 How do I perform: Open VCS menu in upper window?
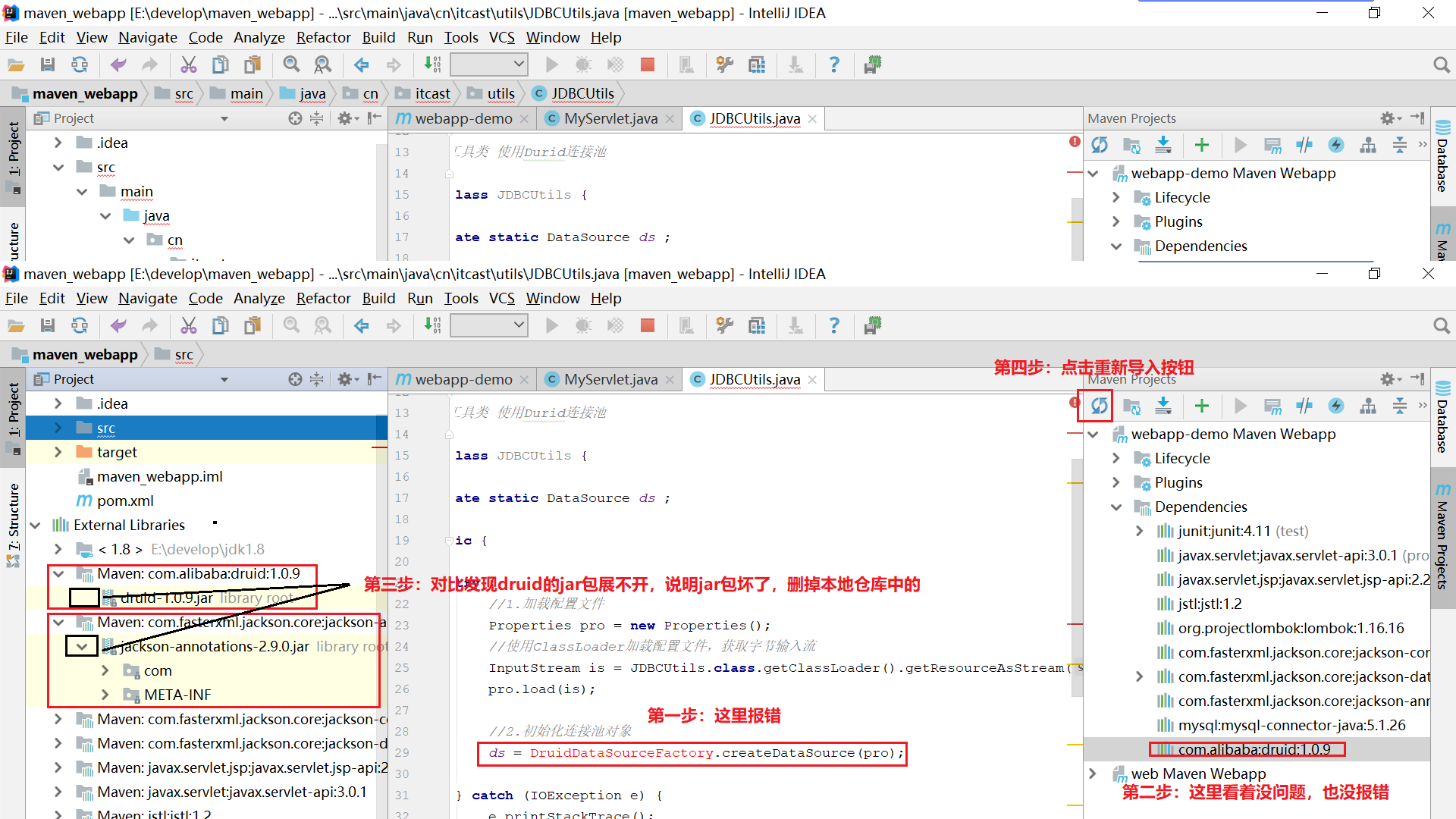(502, 37)
